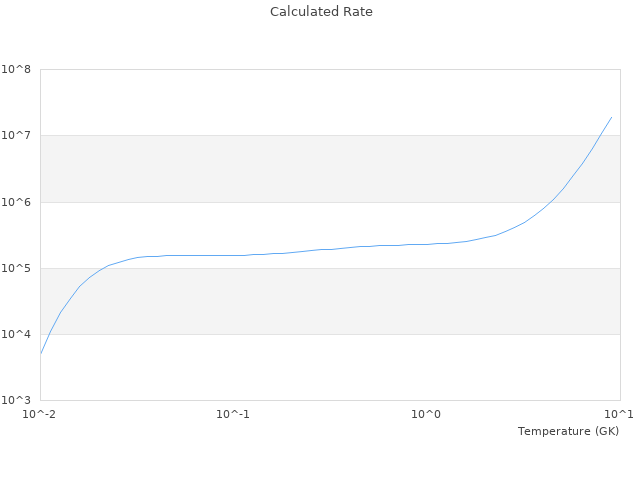Click the blue curve's top-right endpoint
This screenshot has height=480, width=640.
pyautogui.click(x=611, y=117)
